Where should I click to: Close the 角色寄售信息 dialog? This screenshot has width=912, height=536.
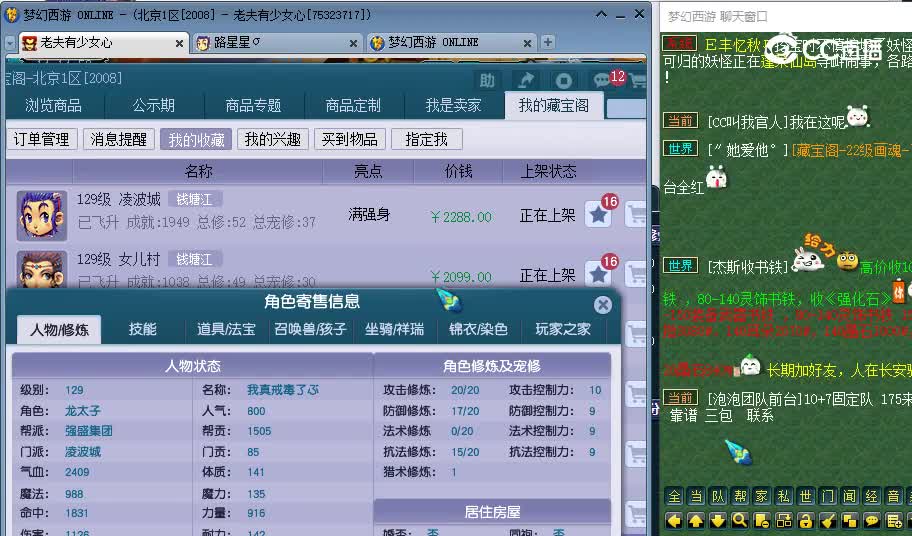point(602,305)
